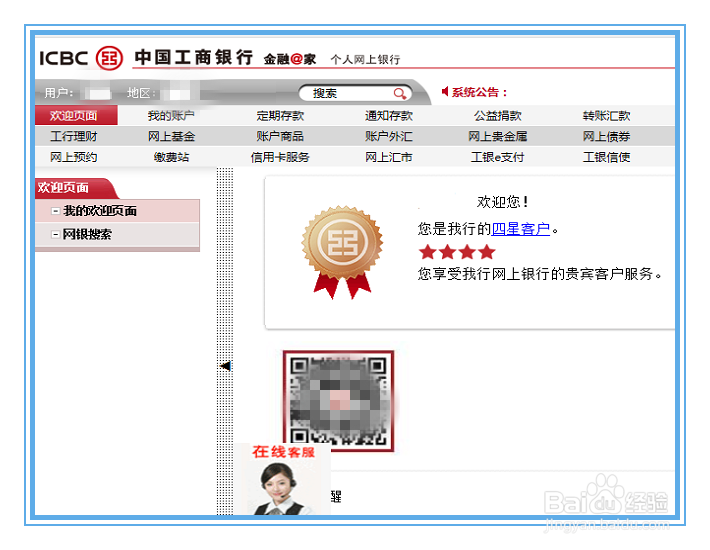Open 账户商品 menu
710x550 pixels.
coord(280,136)
